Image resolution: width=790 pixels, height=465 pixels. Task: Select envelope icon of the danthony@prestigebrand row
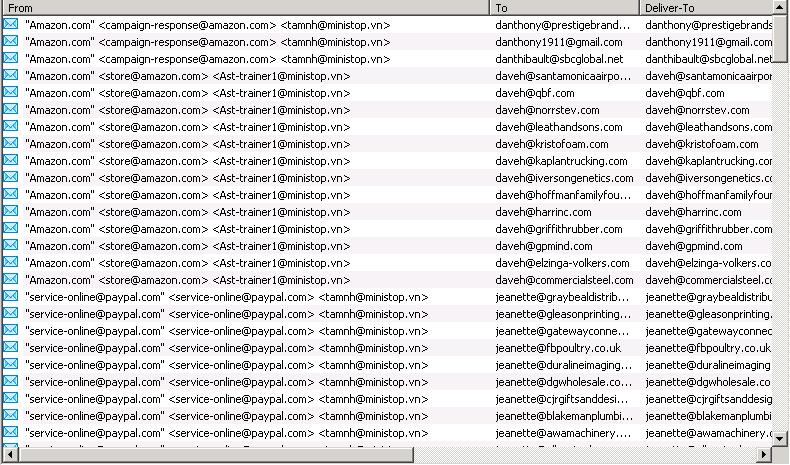click(11, 24)
